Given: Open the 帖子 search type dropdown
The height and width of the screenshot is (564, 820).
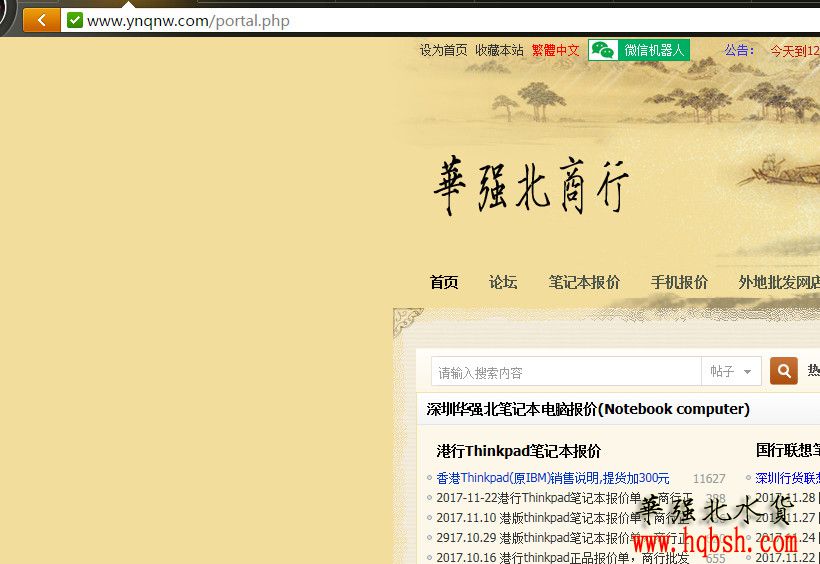Looking at the screenshot, I should (x=731, y=371).
